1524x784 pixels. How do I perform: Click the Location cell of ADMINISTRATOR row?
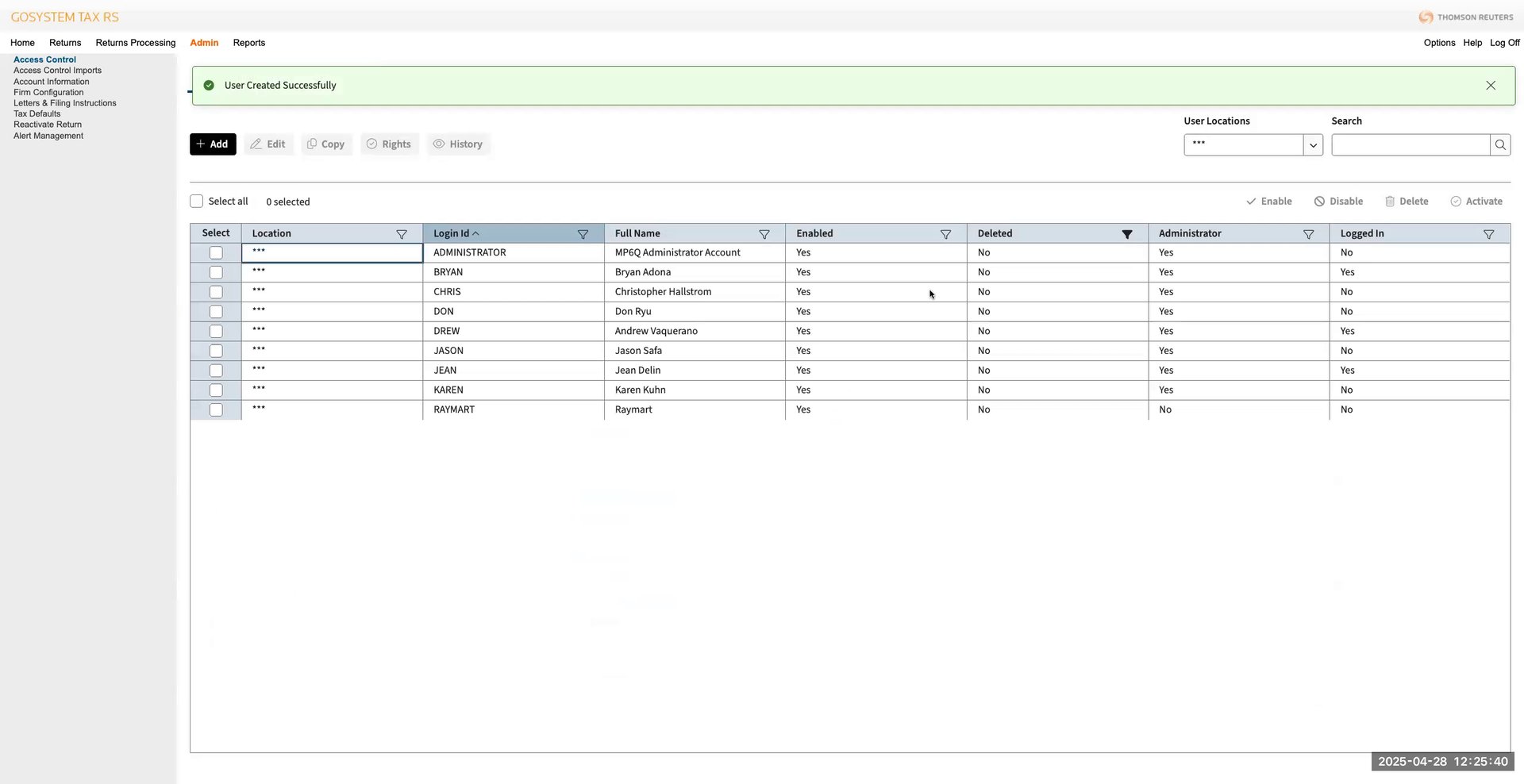(332, 253)
